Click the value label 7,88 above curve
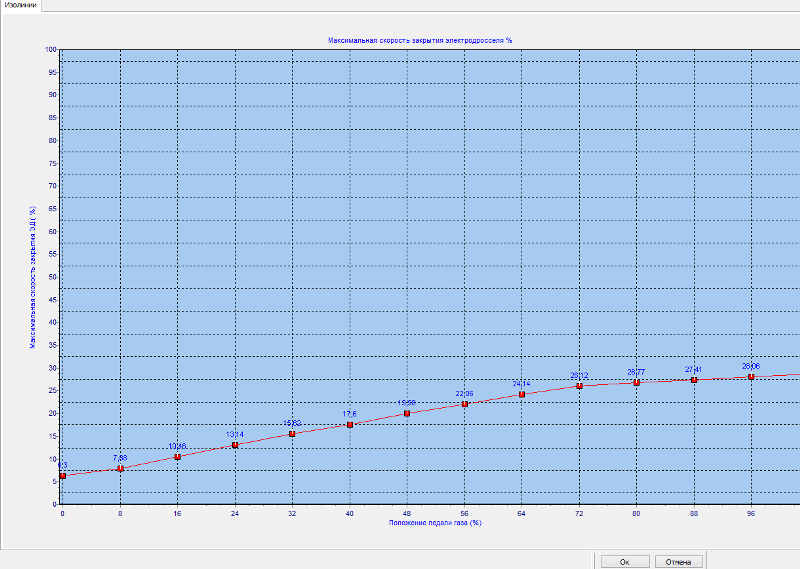The height and width of the screenshot is (569, 800). [x=120, y=457]
